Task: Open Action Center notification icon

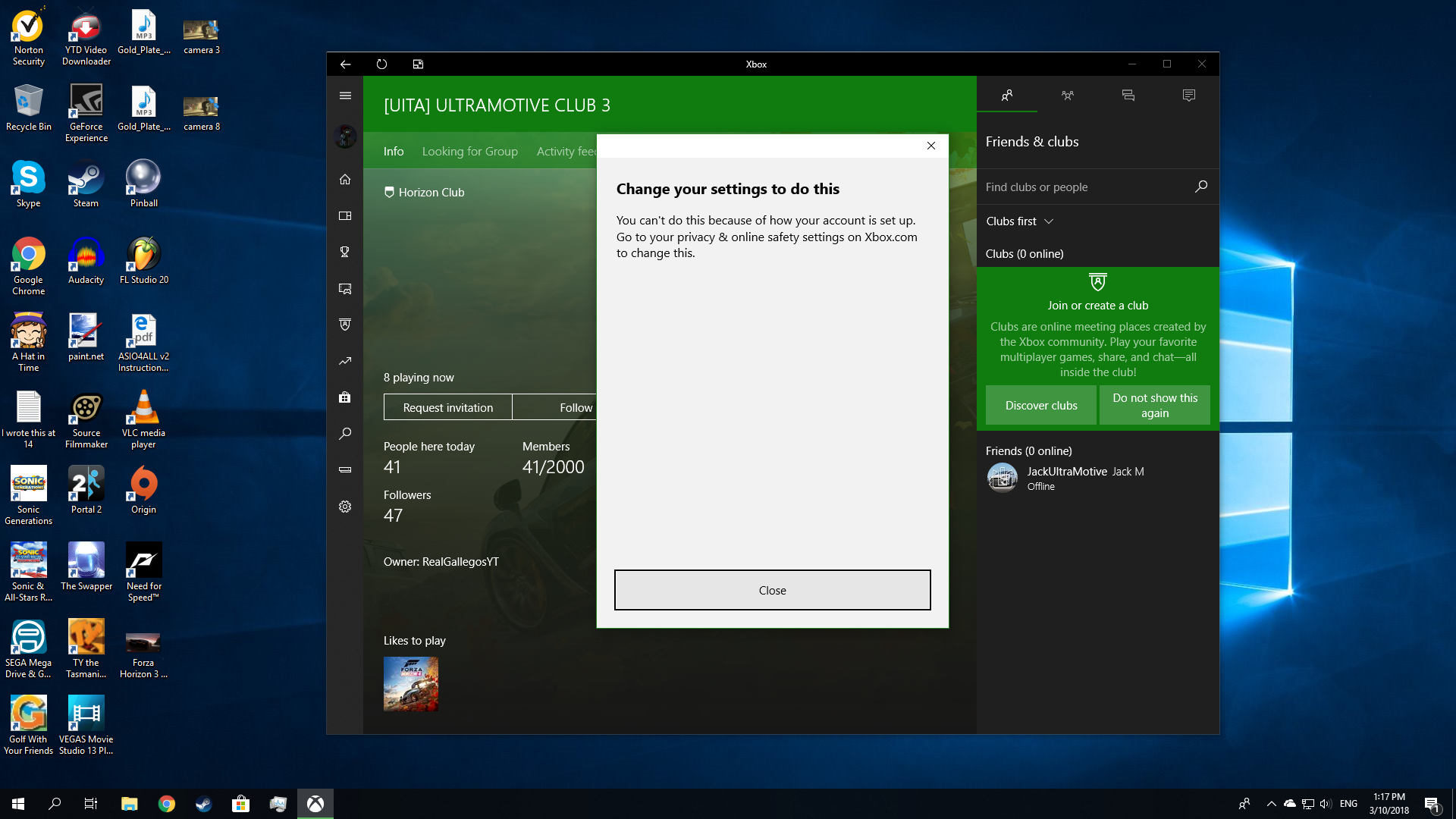Action: pyautogui.click(x=1432, y=804)
